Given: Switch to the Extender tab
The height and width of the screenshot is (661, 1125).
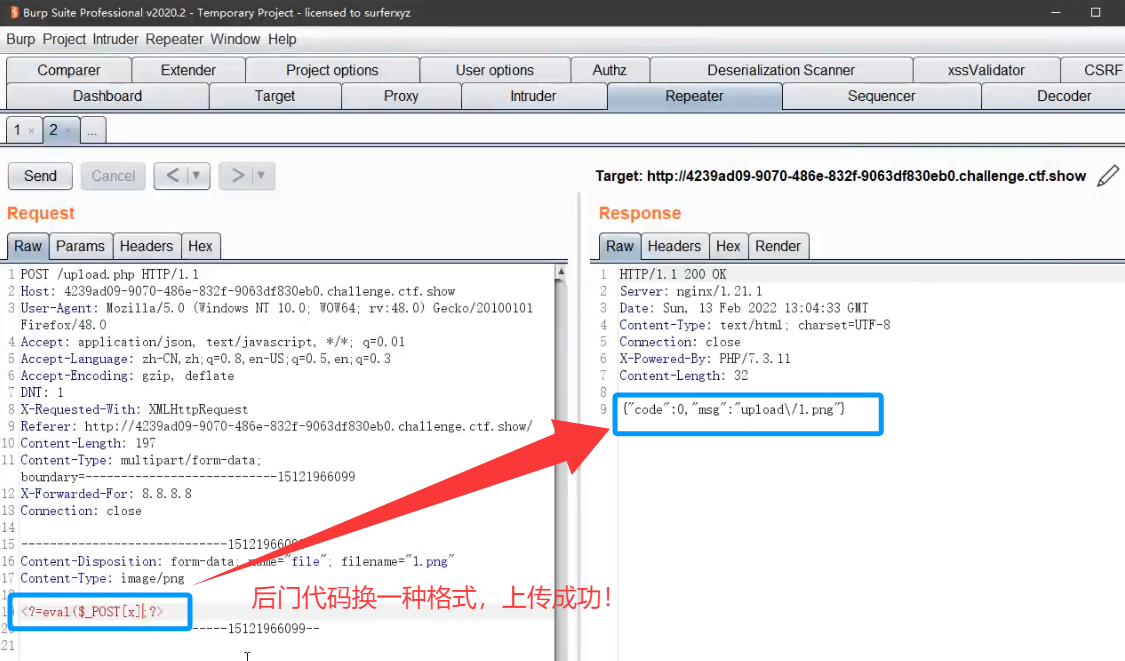Looking at the screenshot, I should click(188, 70).
